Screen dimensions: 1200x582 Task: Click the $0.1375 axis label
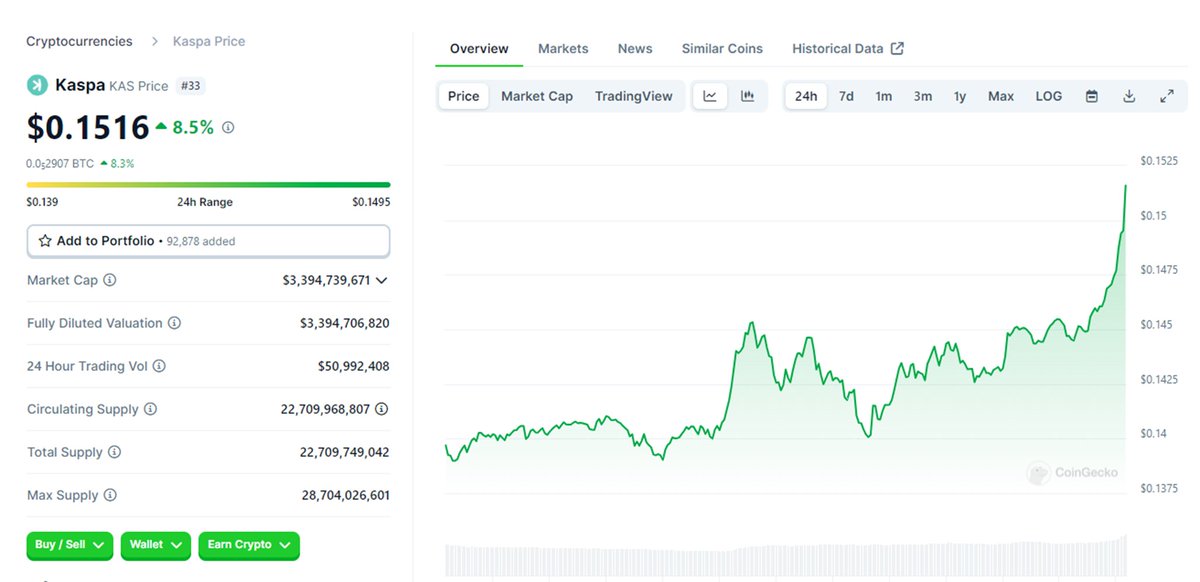[x=1159, y=488]
